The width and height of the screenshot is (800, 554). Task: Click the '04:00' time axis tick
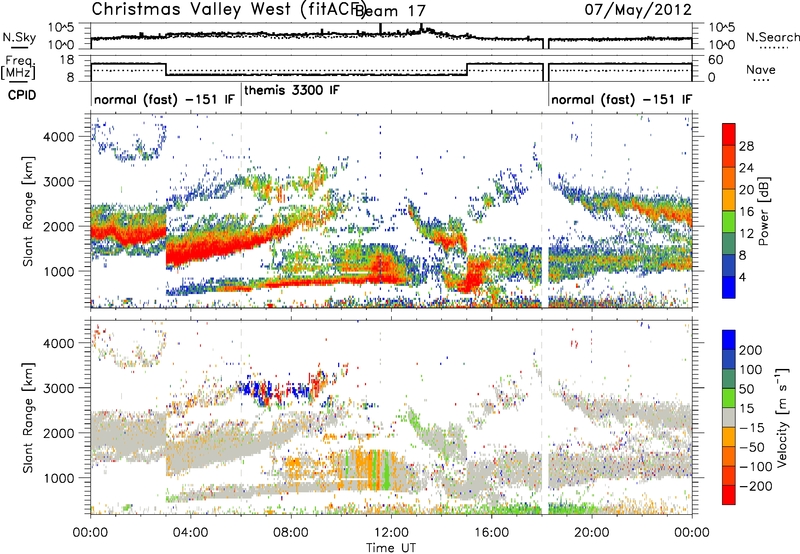pos(190,533)
